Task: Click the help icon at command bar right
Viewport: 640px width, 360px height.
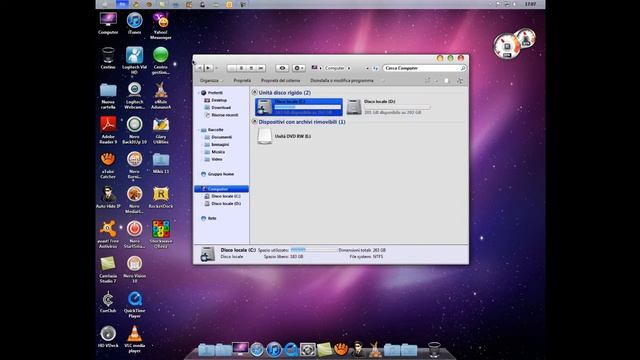Action: (x=460, y=81)
